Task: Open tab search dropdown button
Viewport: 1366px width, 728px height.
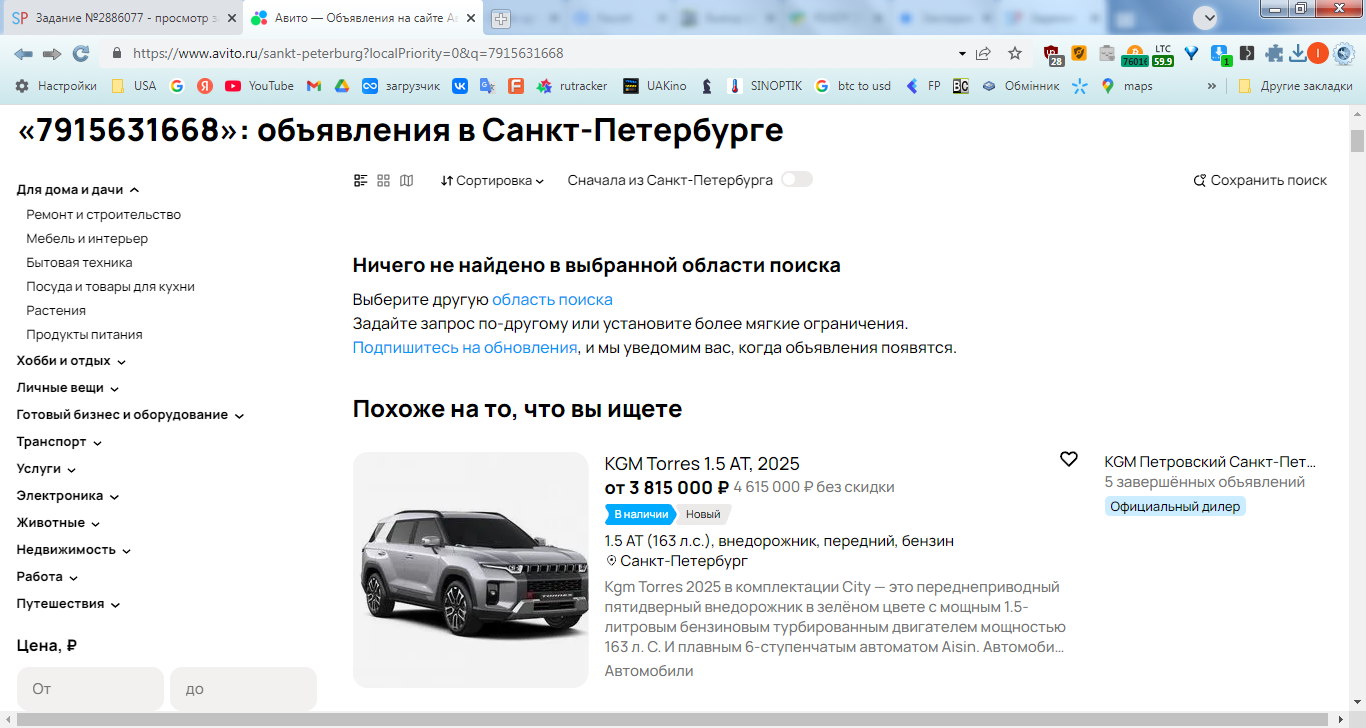Action: click(x=1209, y=17)
